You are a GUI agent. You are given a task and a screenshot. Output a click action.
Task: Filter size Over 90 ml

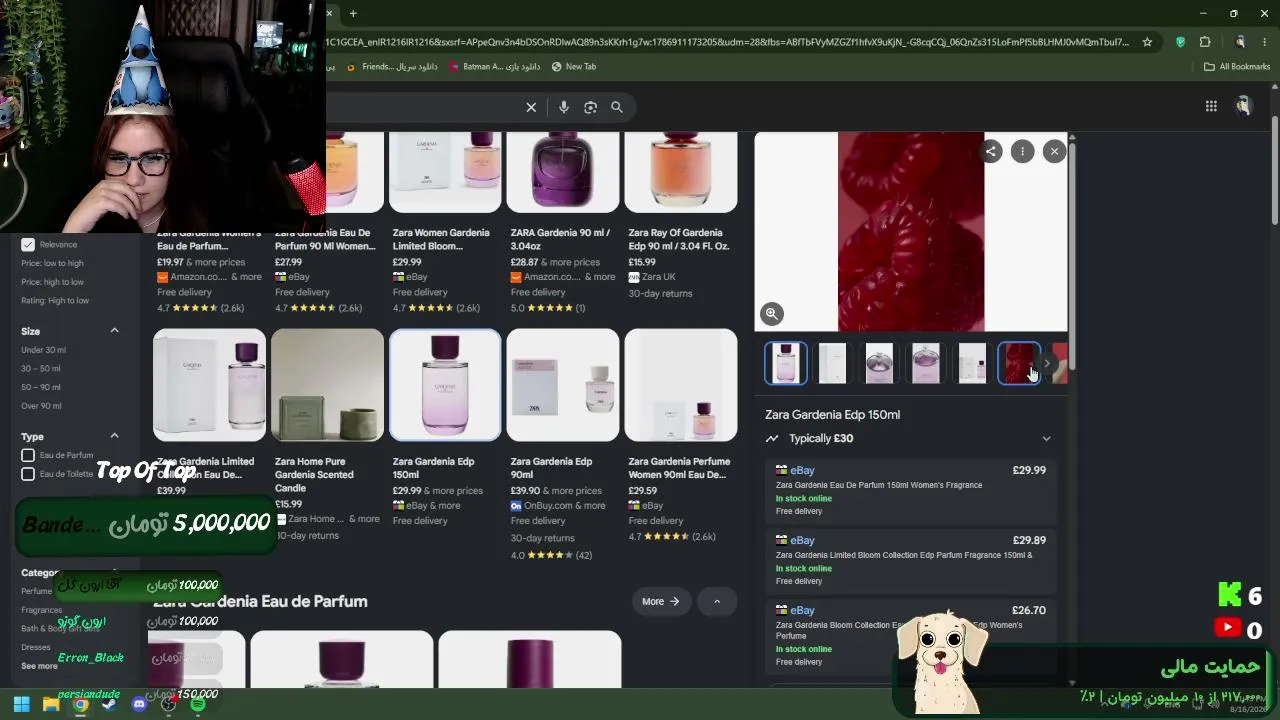pyautogui.click(x=41, y=406)
